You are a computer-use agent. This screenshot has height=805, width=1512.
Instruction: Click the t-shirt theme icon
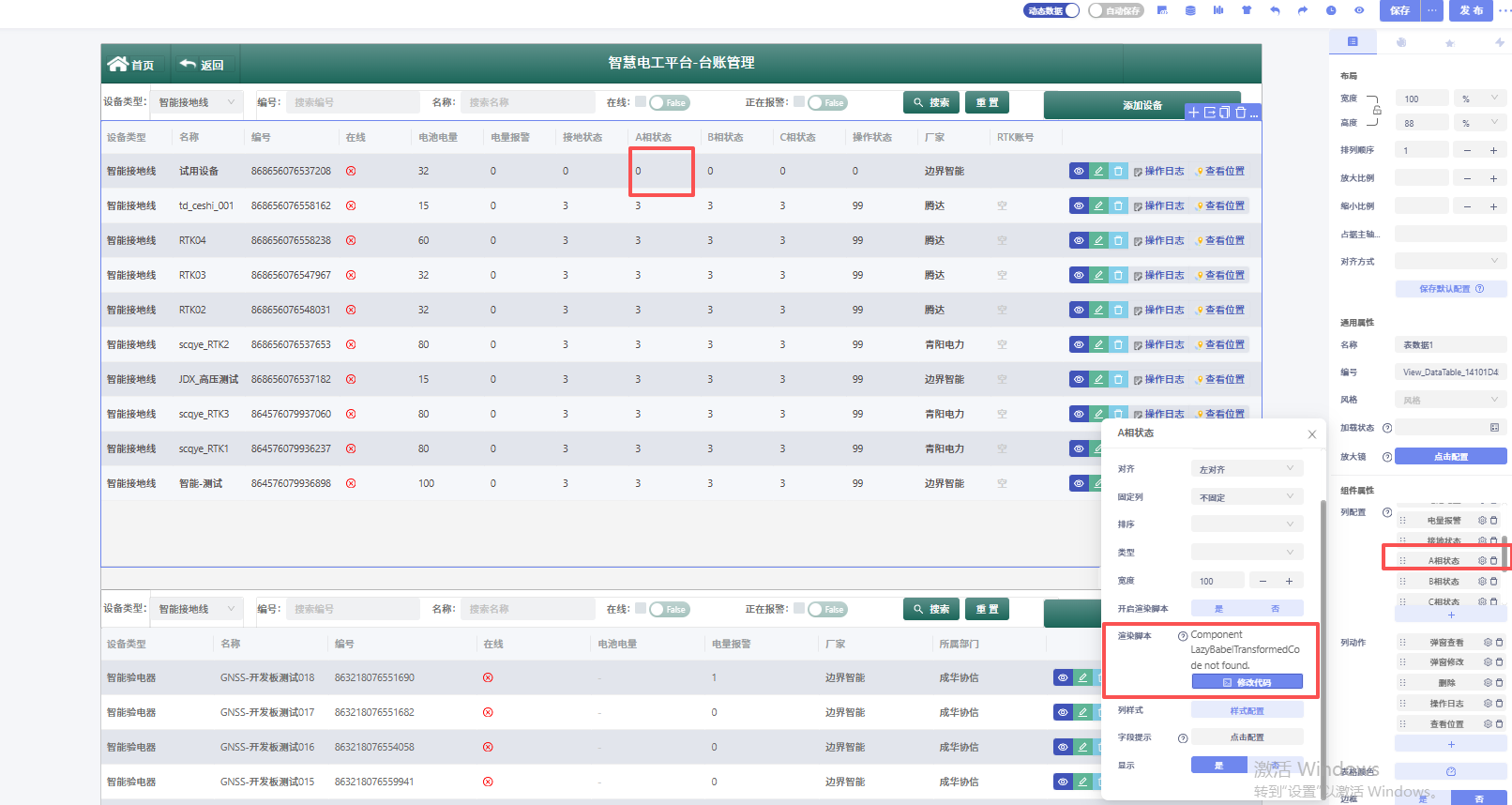coord(1247,10)
